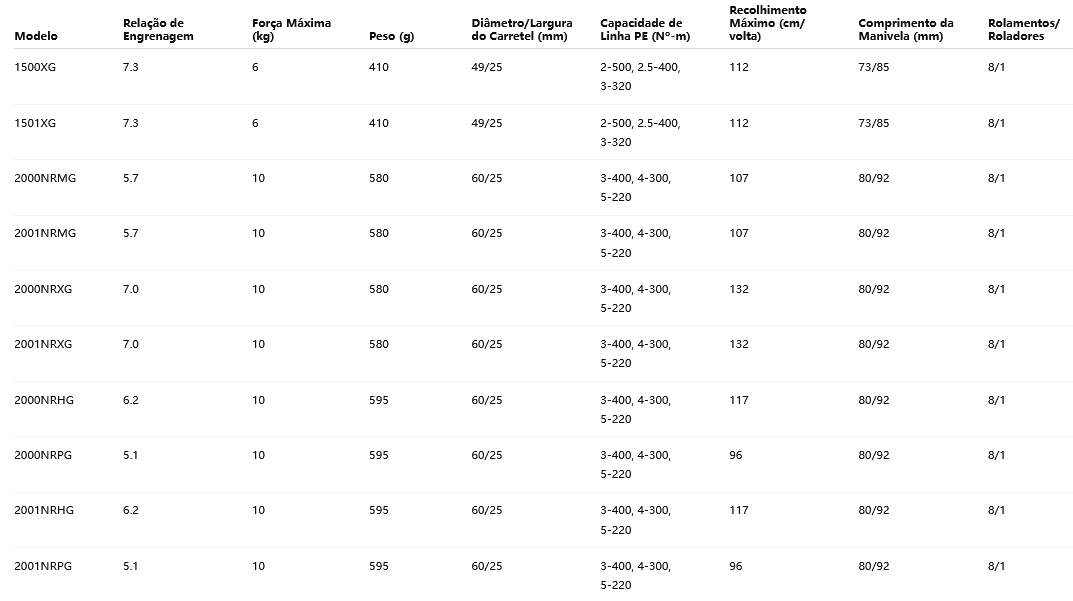The height and width of the screenshot is (601, 1073).
Task: Select the 2001NRHG model cell
Action: [44, 510]
